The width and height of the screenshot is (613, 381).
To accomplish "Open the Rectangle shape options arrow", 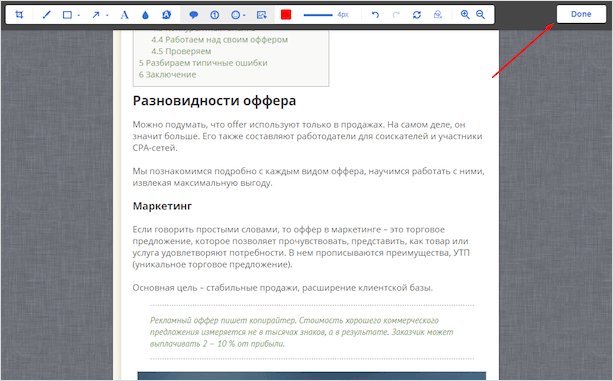I will pos(79,15).
